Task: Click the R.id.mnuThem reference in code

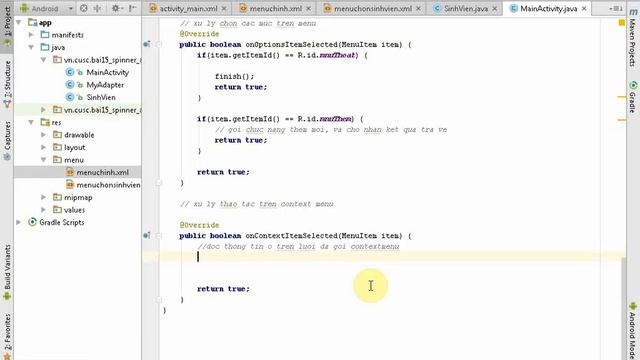Action: tap(325, 119)
